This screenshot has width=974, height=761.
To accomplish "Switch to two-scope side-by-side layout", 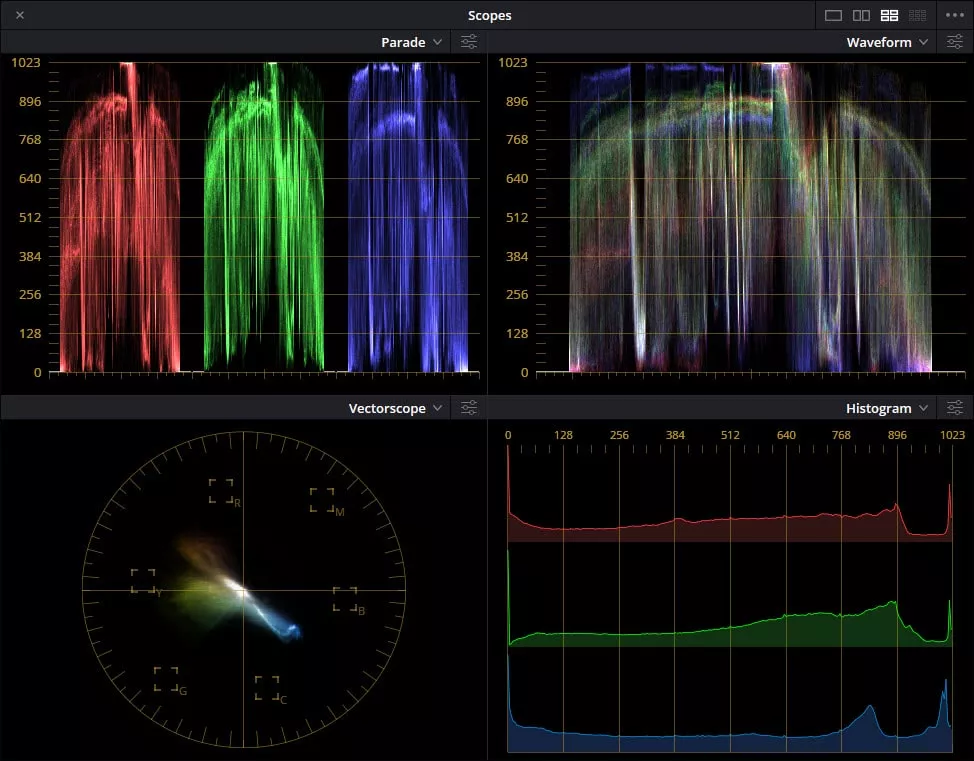I will click(x=863, y=15).
